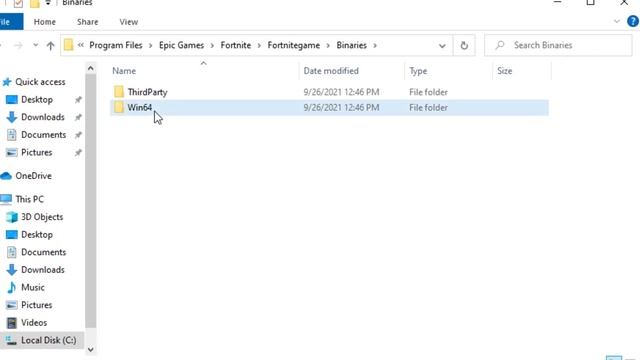Expand chevron after Fortnitegame breadcrumb

(x=328, y=45)
